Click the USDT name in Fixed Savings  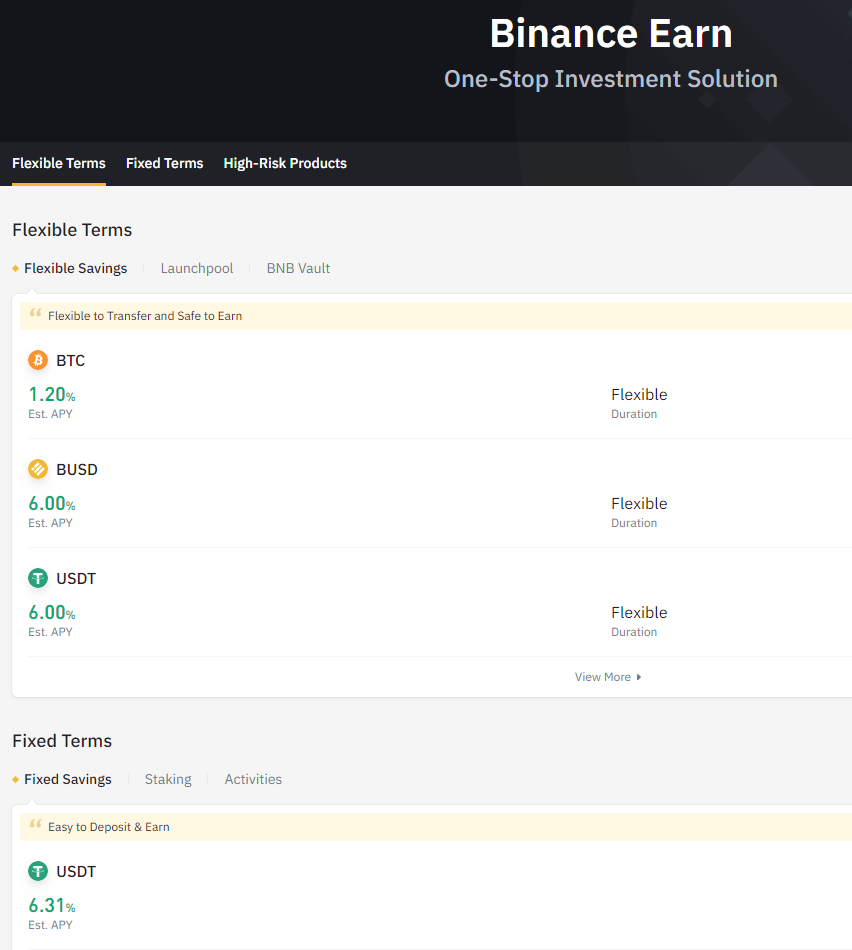76,871
